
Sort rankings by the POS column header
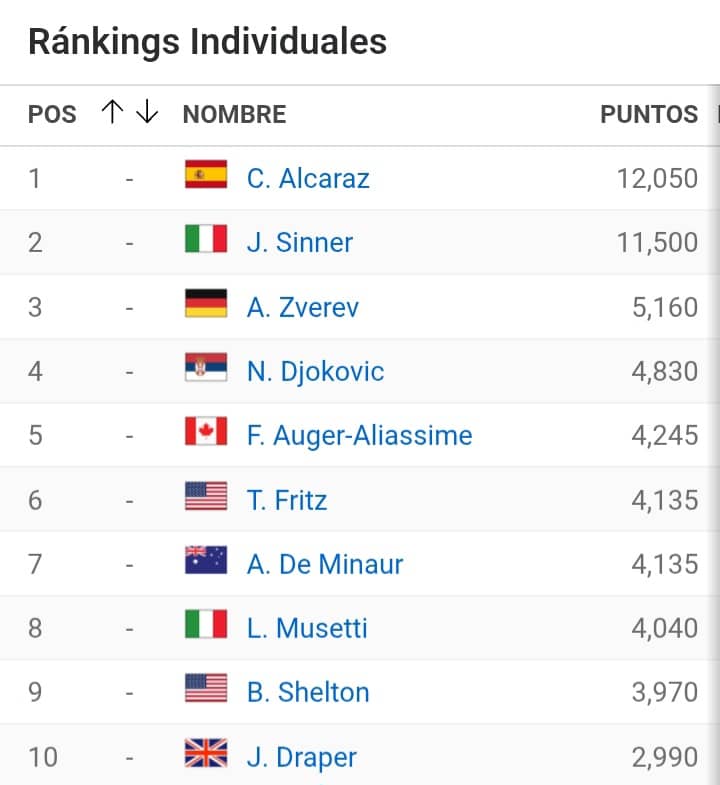52,115
